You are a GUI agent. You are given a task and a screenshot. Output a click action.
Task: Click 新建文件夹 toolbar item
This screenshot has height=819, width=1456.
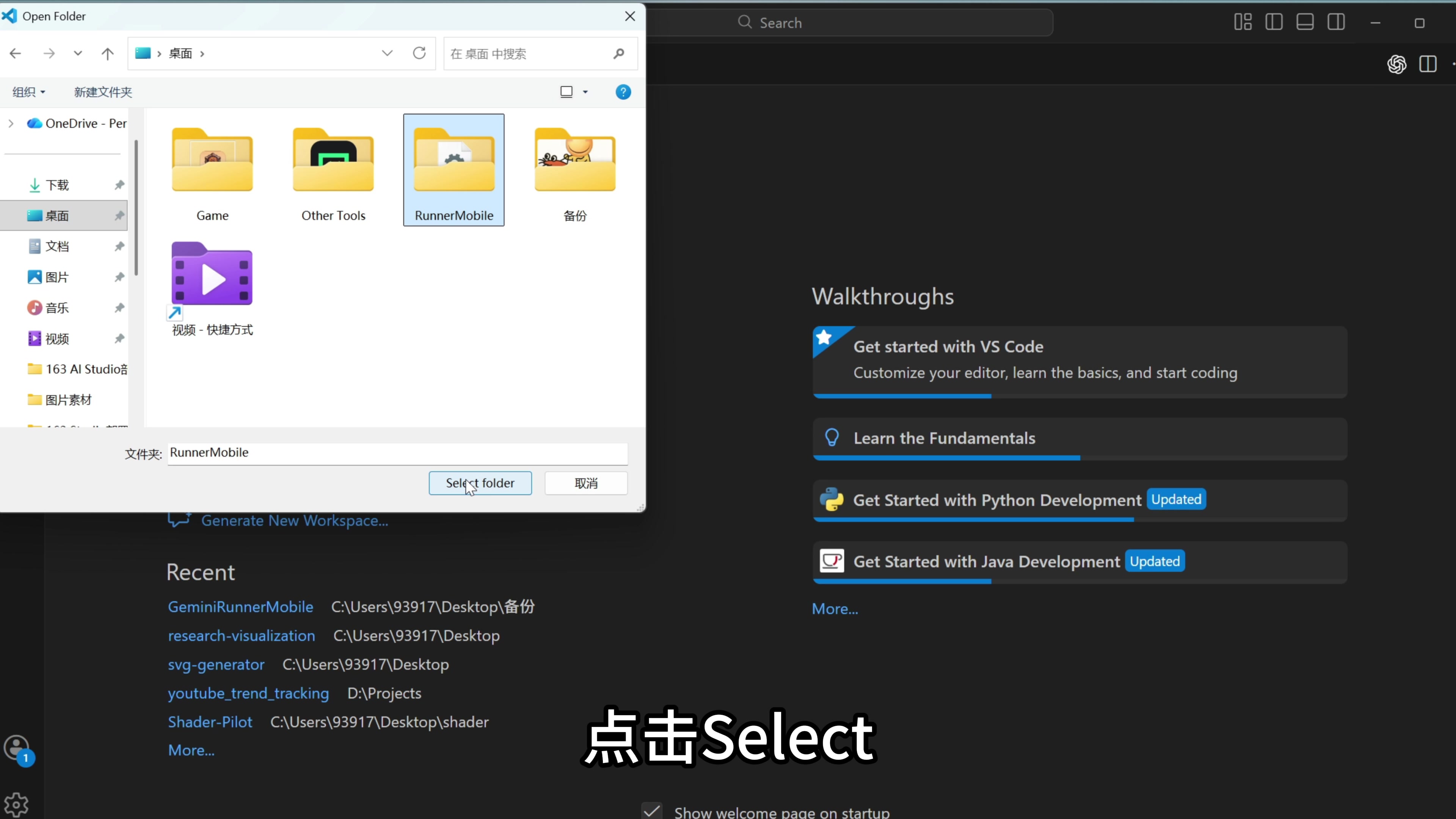pos(103,92)
